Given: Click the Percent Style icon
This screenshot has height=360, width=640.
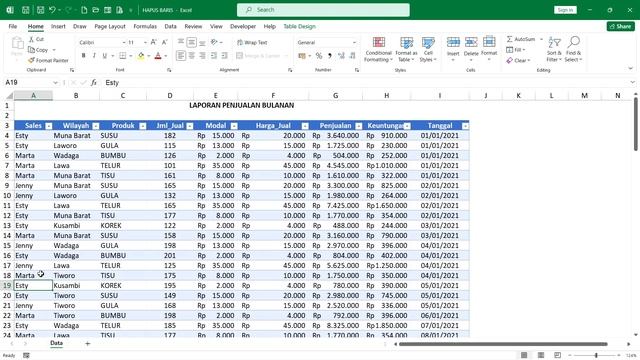Looking at the screenshot, I should click(x=319, y=56).
